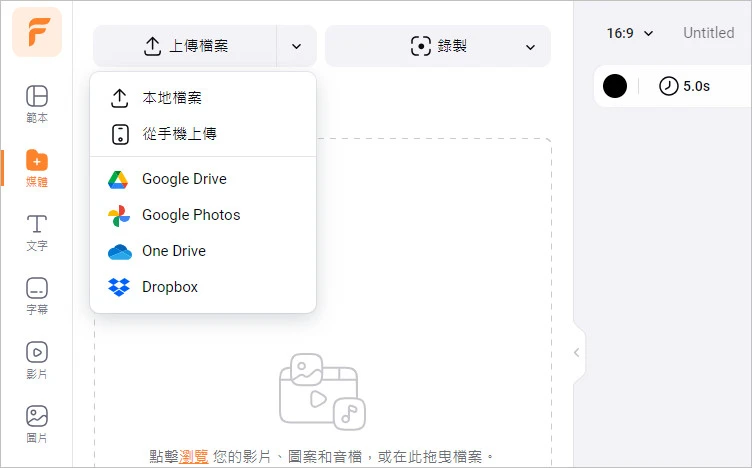Toggle the upload options dropdown arrow

tap(296, 46)
